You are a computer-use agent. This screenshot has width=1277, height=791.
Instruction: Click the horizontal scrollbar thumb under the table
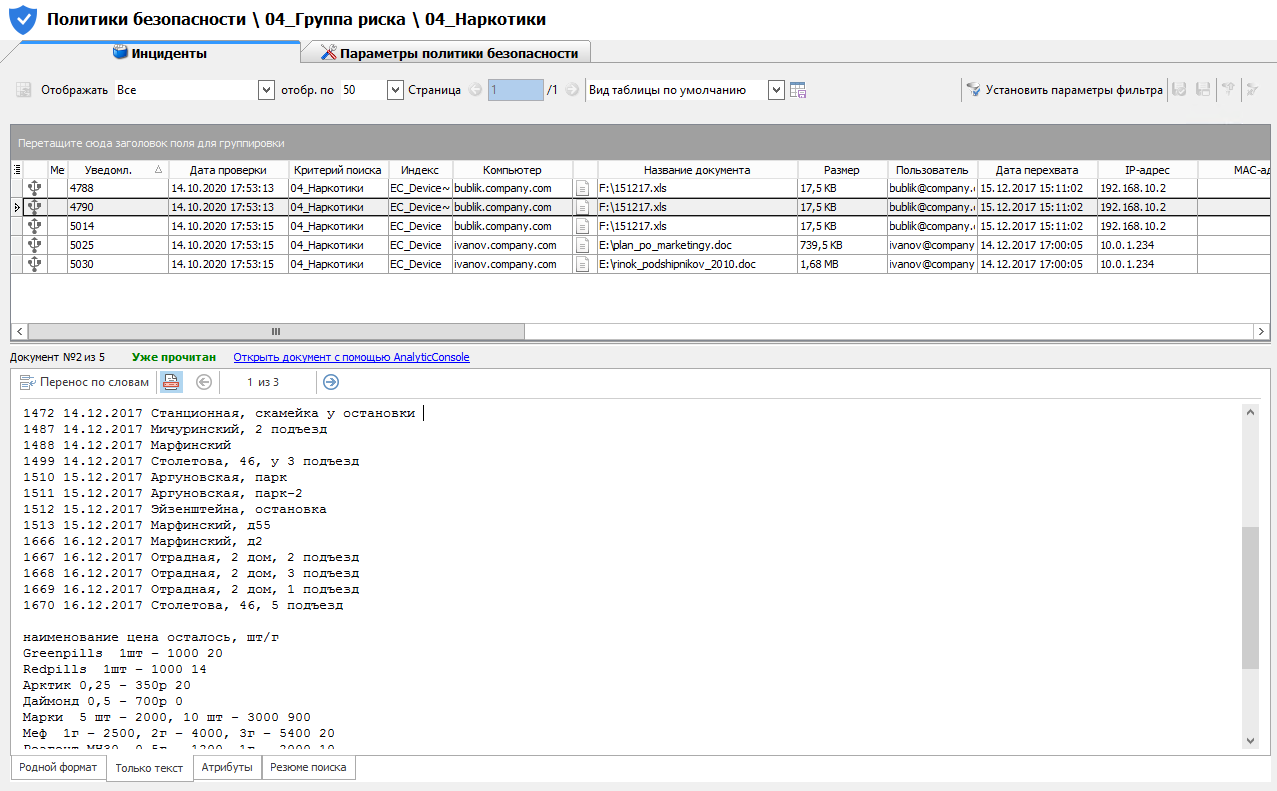[x=276, y=331]
